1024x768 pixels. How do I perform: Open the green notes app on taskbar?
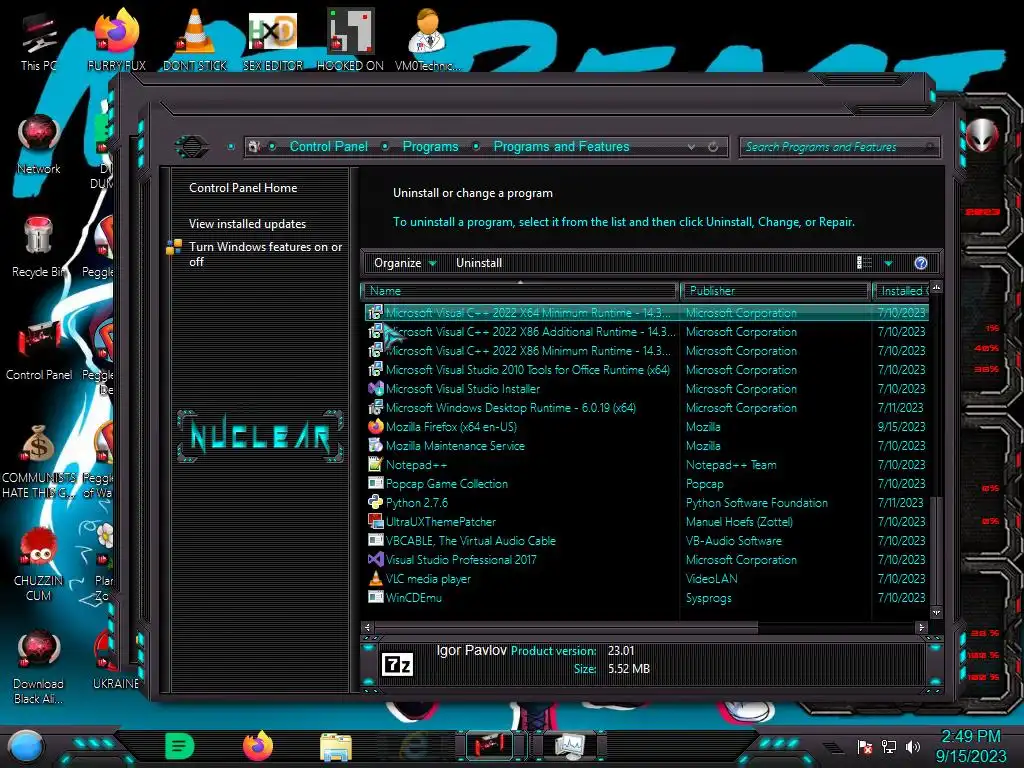tap(180, 746)
